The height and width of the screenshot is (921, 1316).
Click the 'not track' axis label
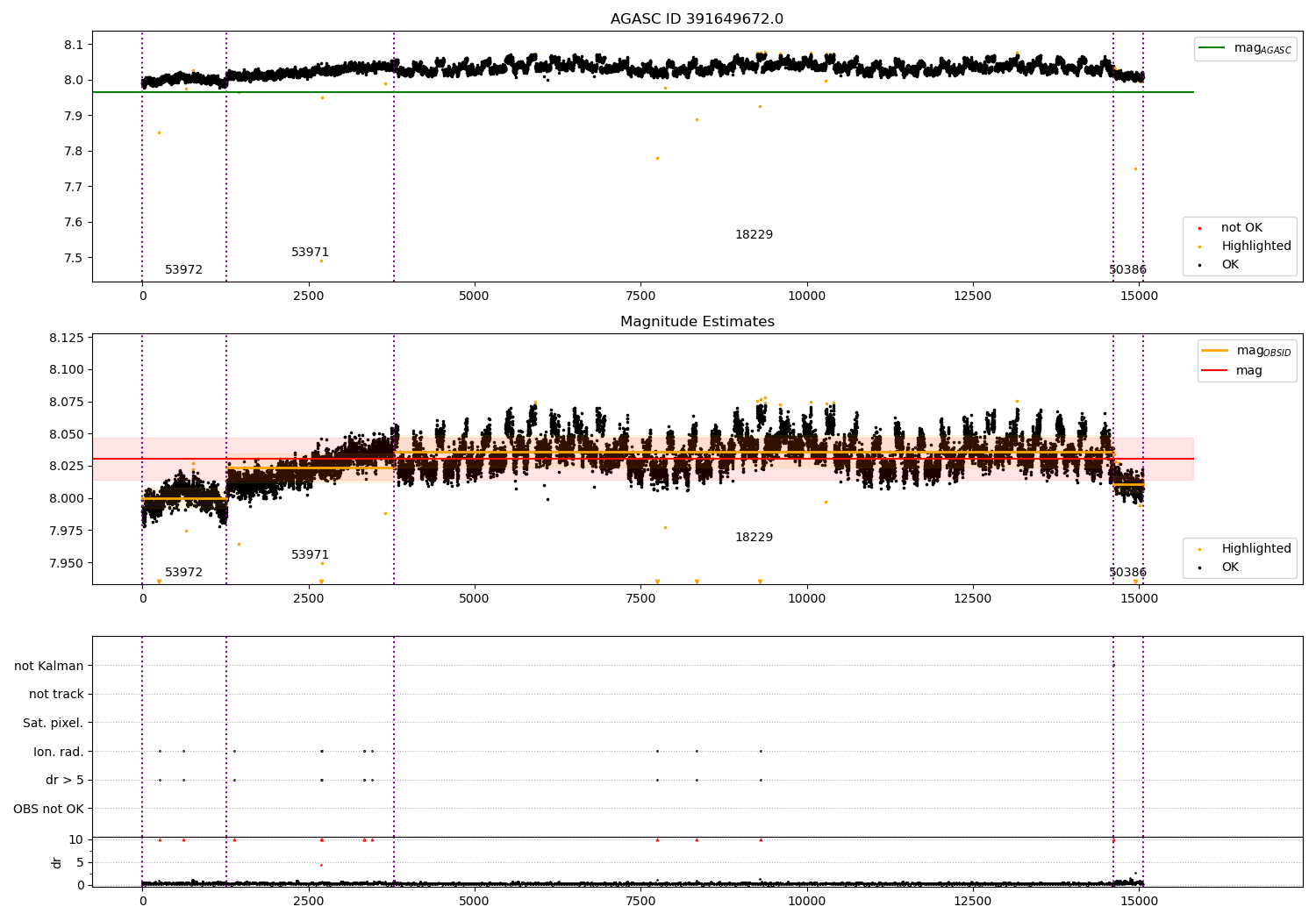[56, 695]
